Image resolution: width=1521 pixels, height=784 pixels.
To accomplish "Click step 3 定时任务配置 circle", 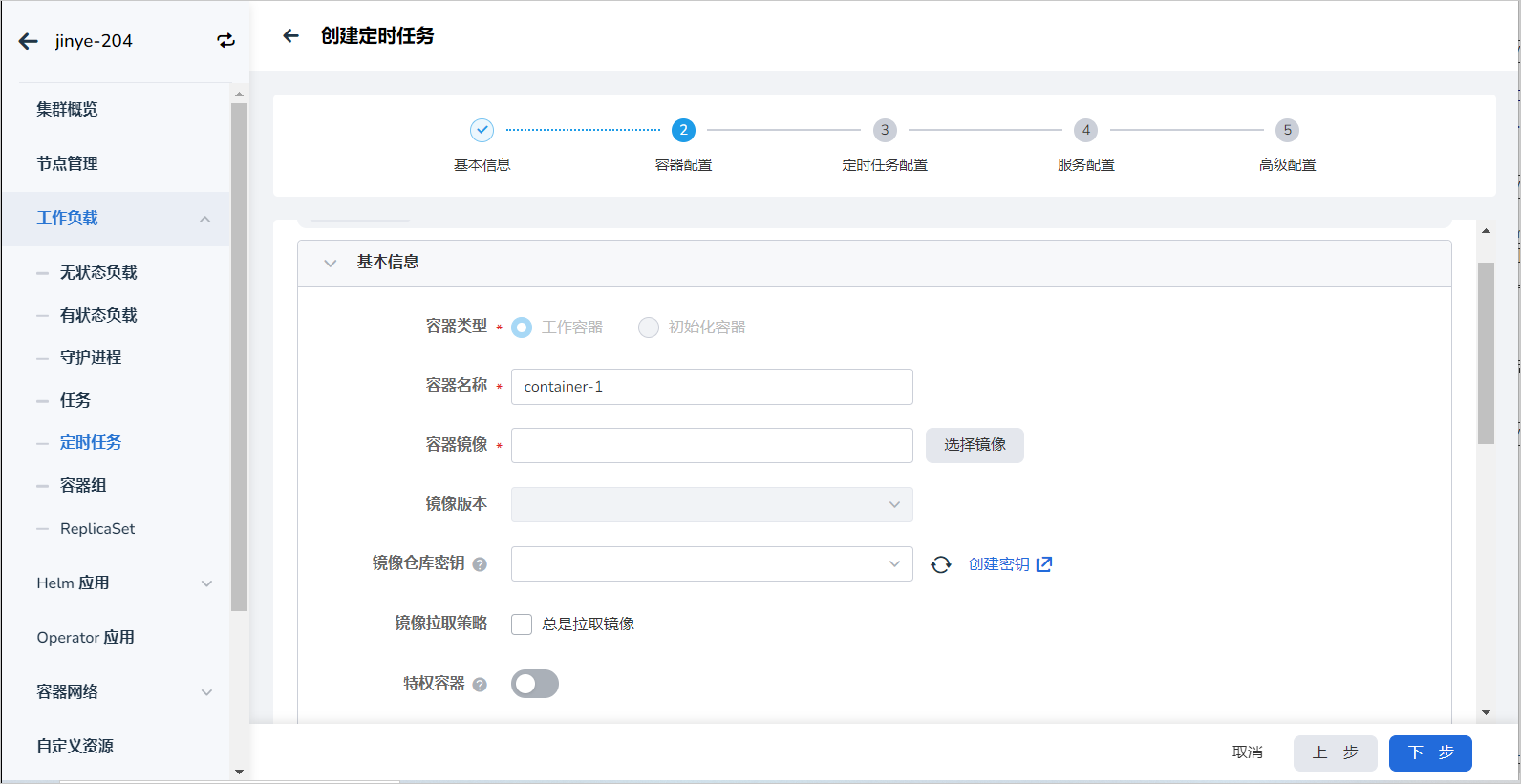I will [885, 130].
